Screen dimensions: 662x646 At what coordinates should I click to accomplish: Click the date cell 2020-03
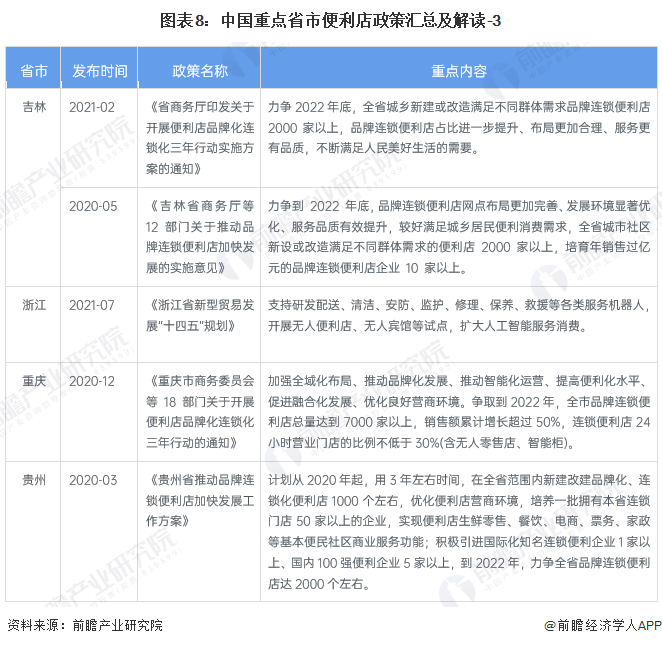[x=93, y=480]
